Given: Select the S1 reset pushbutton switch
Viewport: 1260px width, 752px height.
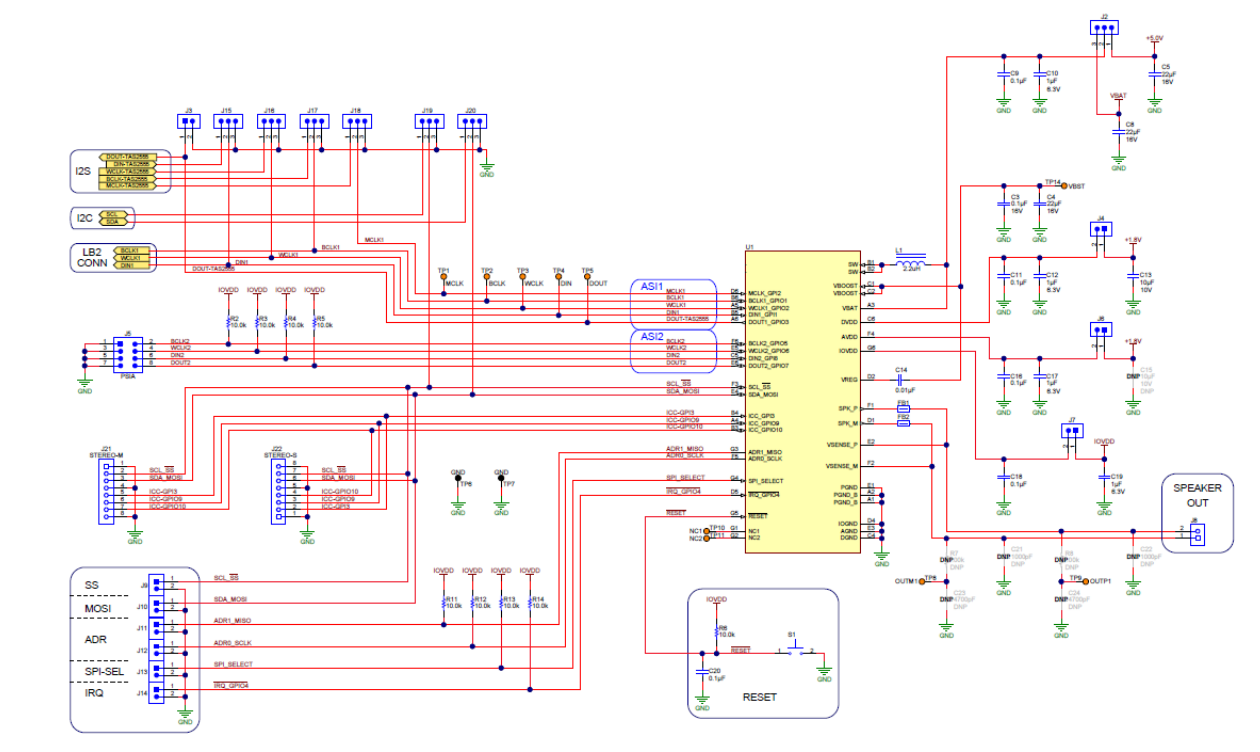Looking at the screenshot, I should [796, 652].
